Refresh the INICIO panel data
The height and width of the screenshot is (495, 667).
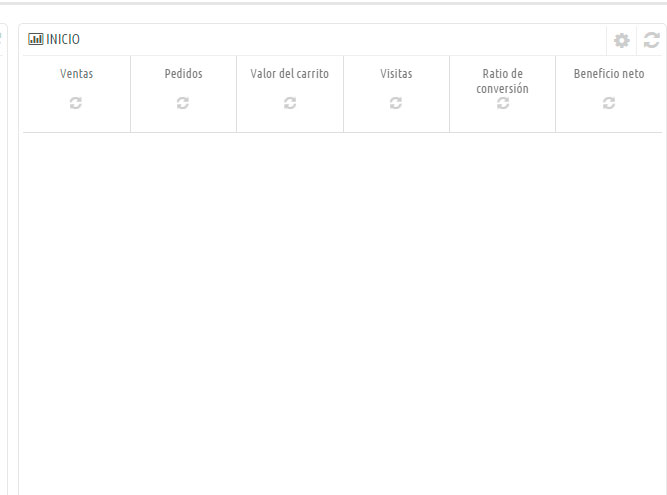[x=652, y=40]
